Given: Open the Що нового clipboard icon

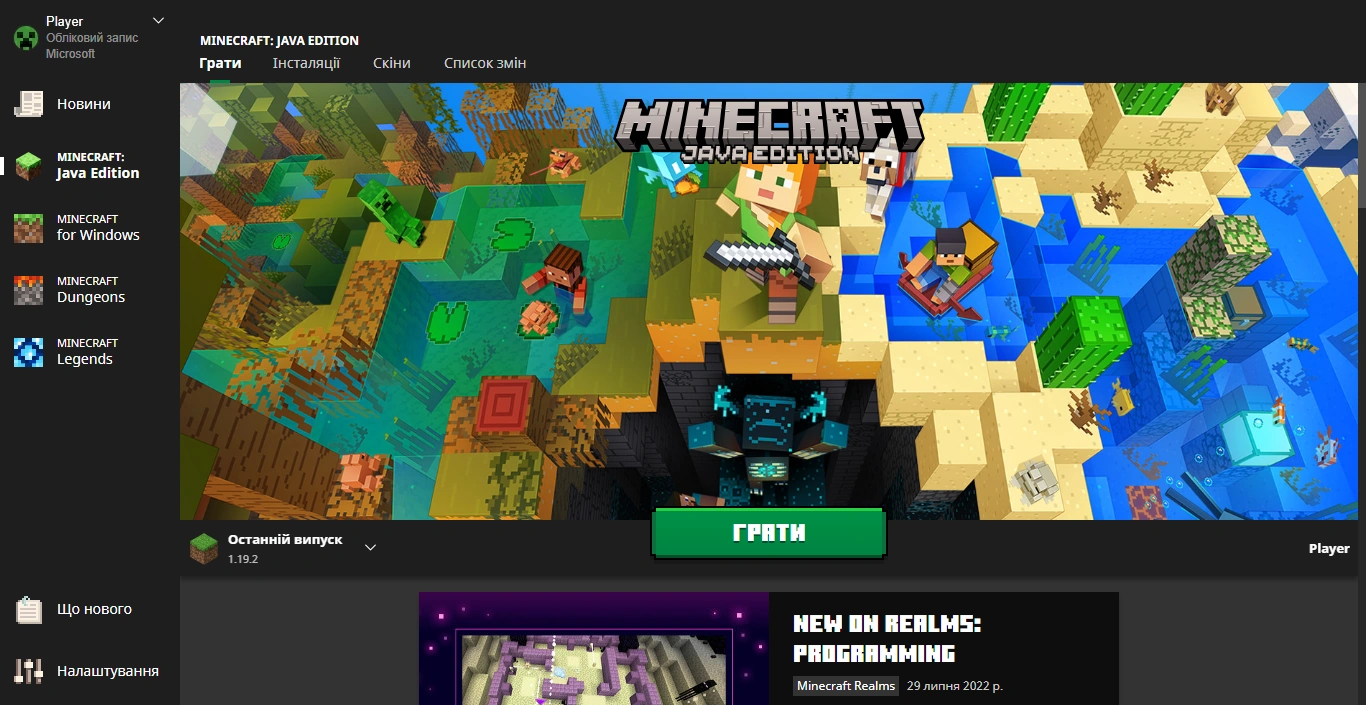Looking at the screenshot, I should click(29, 610).
